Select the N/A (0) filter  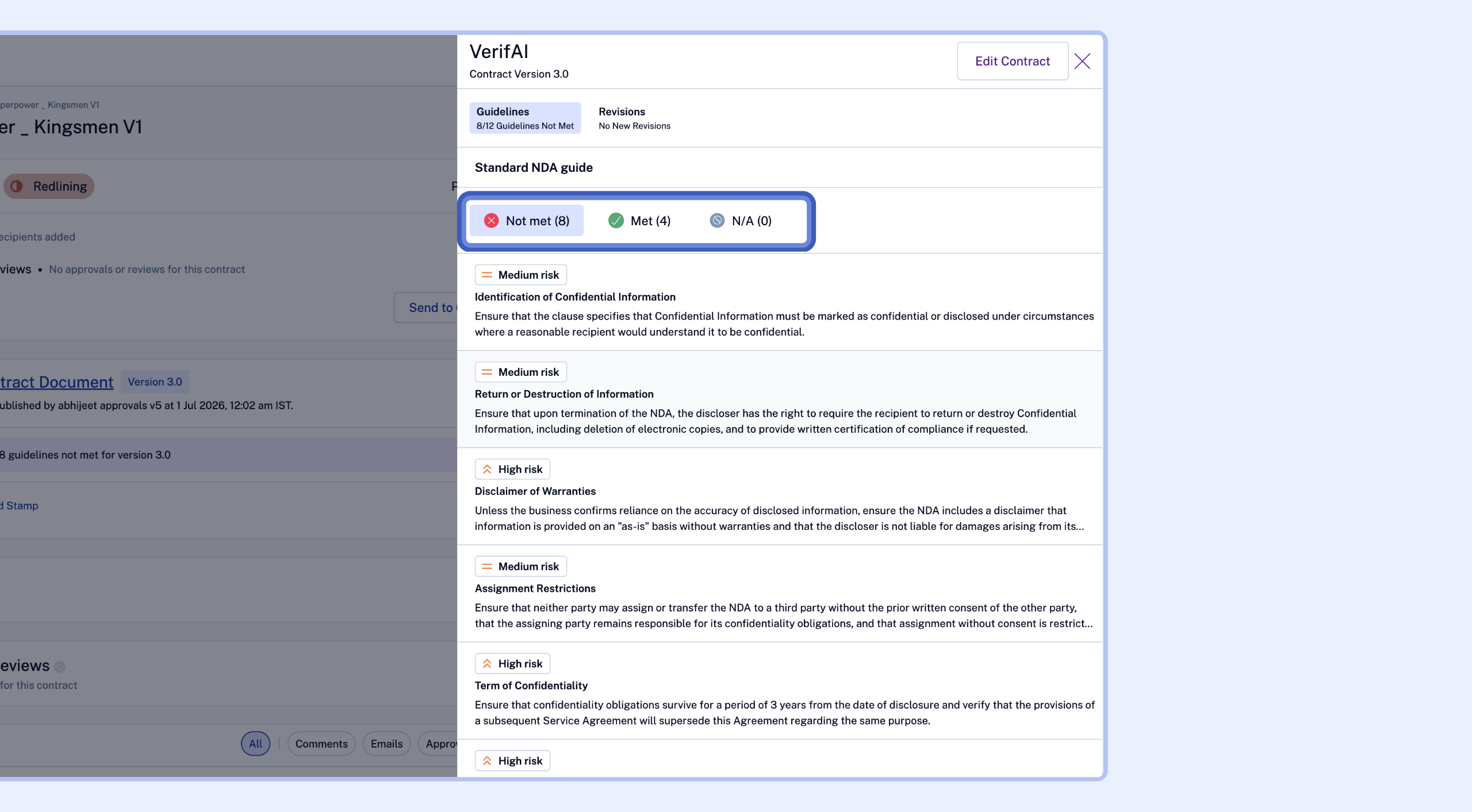(x=741, y=221)
